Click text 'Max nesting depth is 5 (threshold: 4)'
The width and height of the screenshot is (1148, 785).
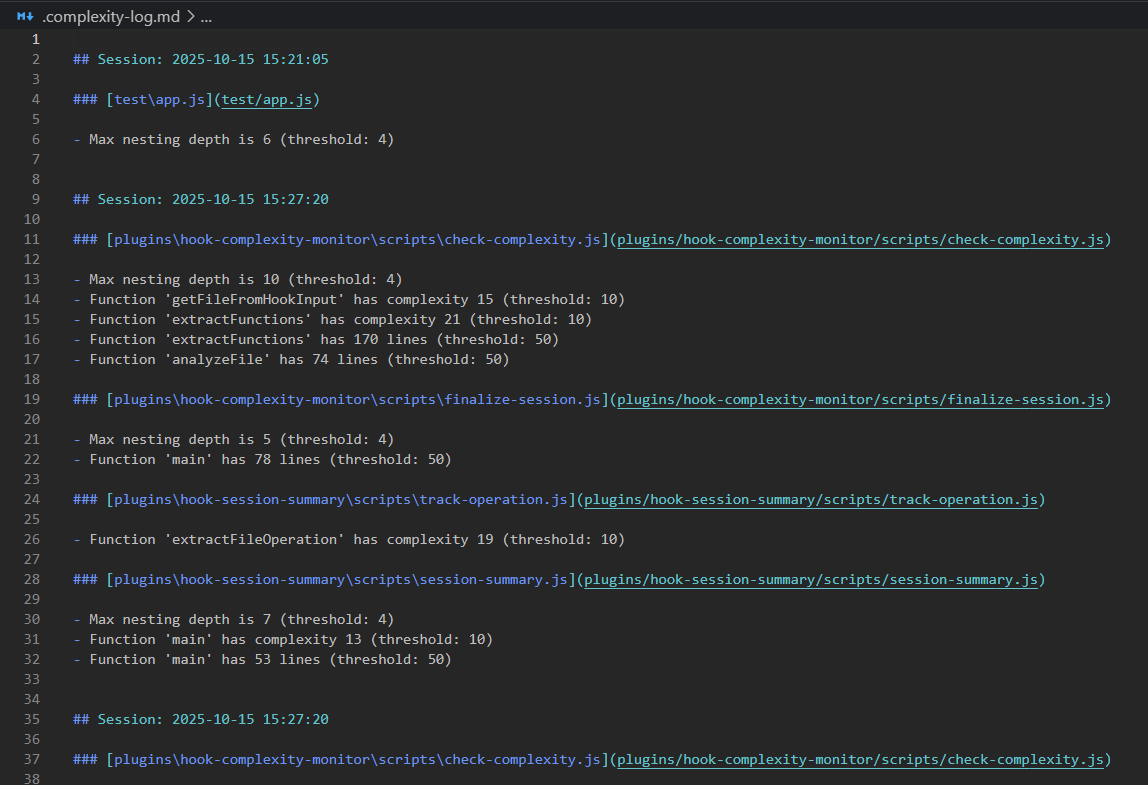(242, 439)
